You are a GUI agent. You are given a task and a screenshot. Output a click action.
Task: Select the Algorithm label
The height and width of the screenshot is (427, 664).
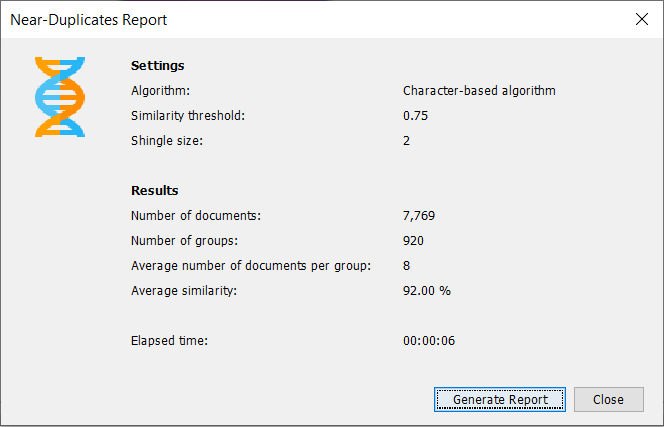pyautogui.click(x=160, y=91)
